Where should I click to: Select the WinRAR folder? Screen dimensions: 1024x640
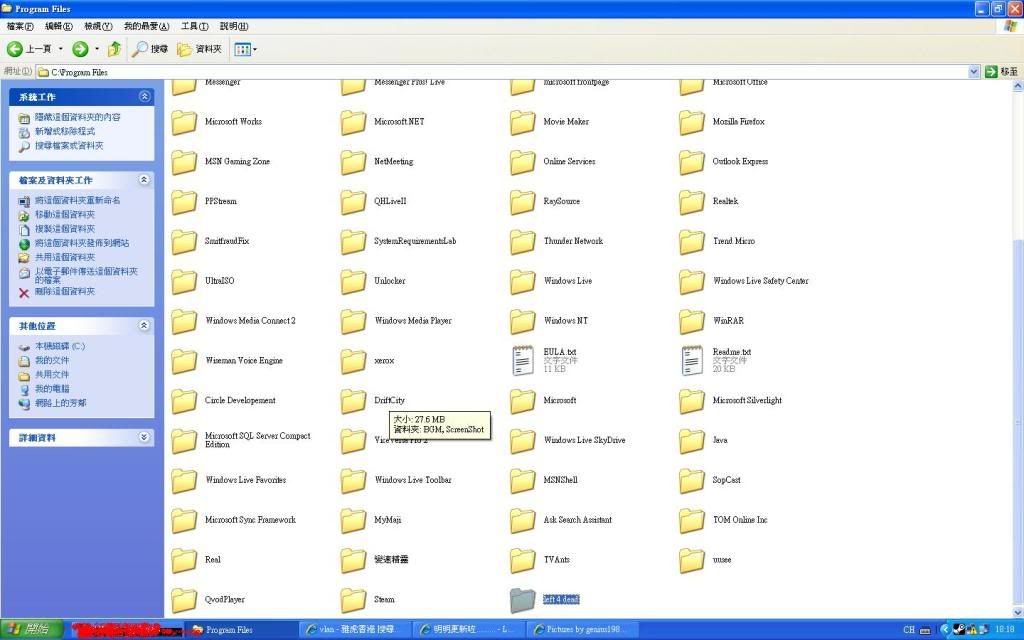[692, 321]
